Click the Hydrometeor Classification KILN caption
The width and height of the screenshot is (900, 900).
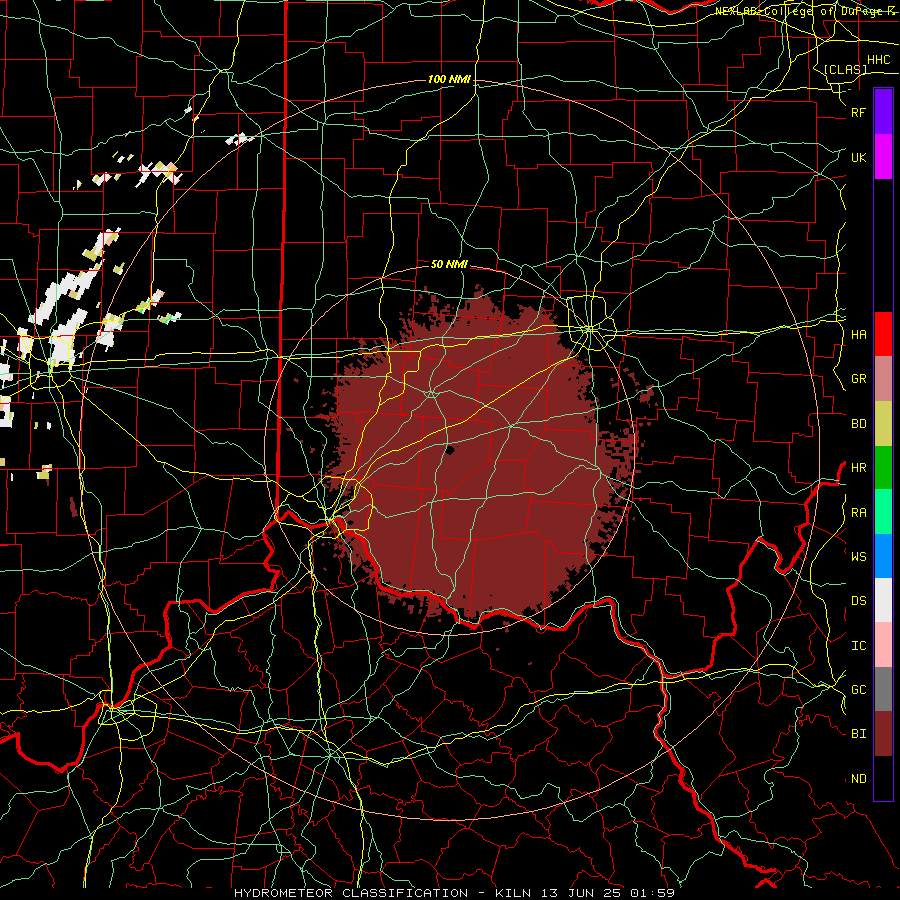(x=454, y=893)
